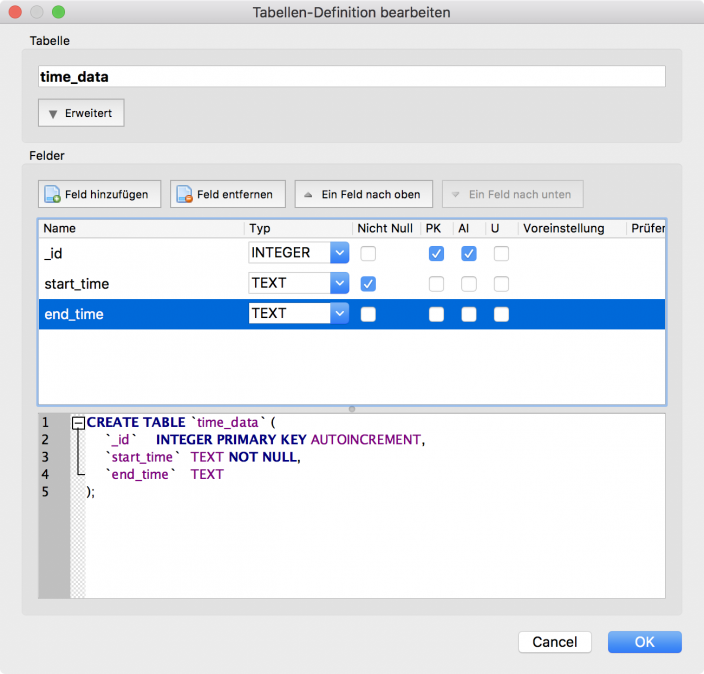
Task: Click the Name column header
Action: [140, 229]
